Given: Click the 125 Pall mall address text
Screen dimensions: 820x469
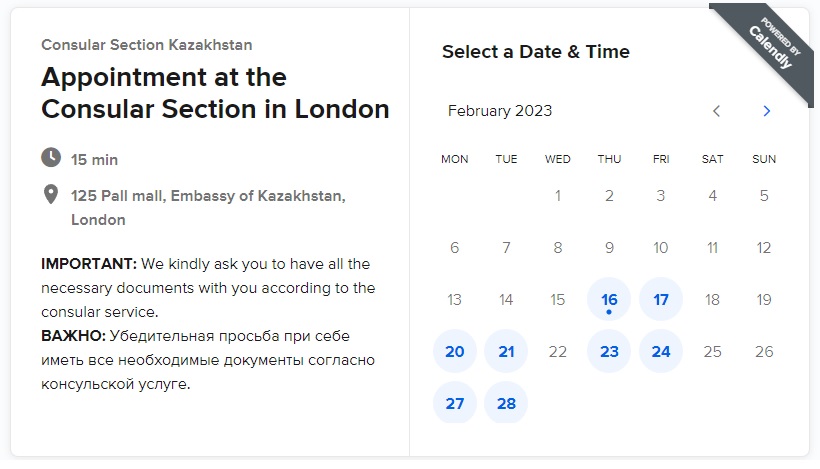Looking at the screenshot, I should point(208,208).
